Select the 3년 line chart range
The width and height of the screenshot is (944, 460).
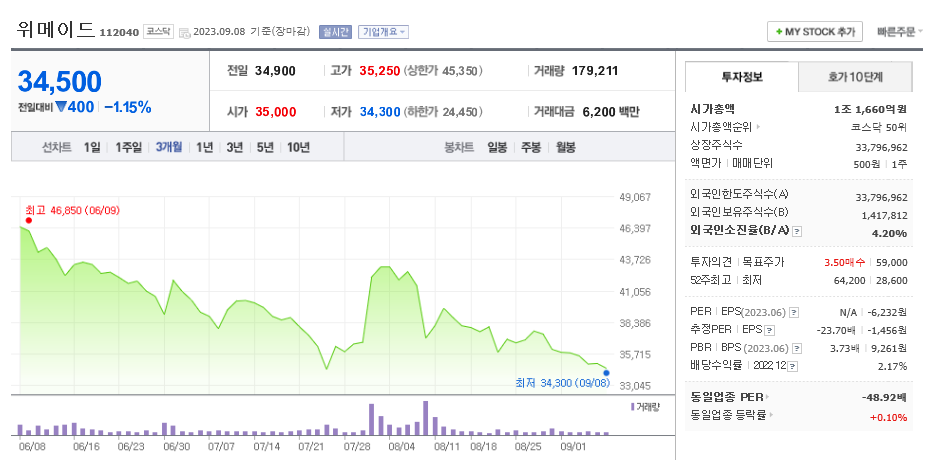(235, 147)
